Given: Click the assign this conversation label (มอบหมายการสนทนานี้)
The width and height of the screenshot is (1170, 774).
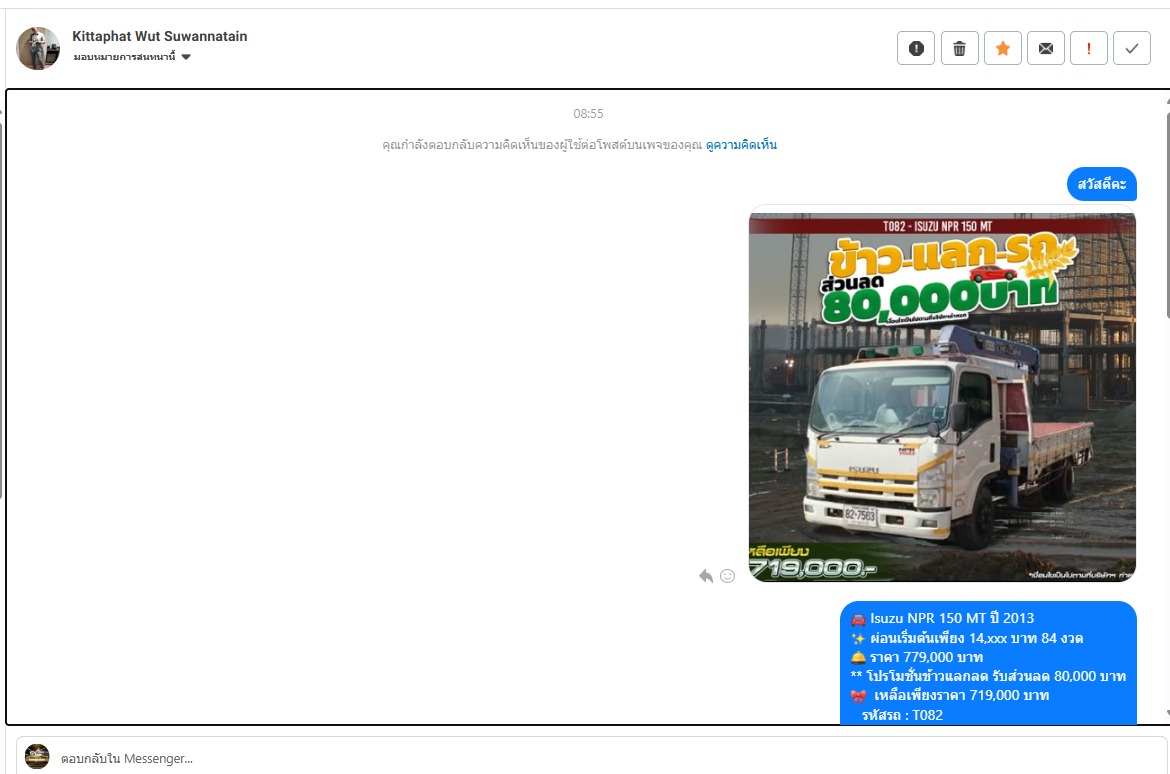Looking at the screenshot, I should click(x=125, y=57).
